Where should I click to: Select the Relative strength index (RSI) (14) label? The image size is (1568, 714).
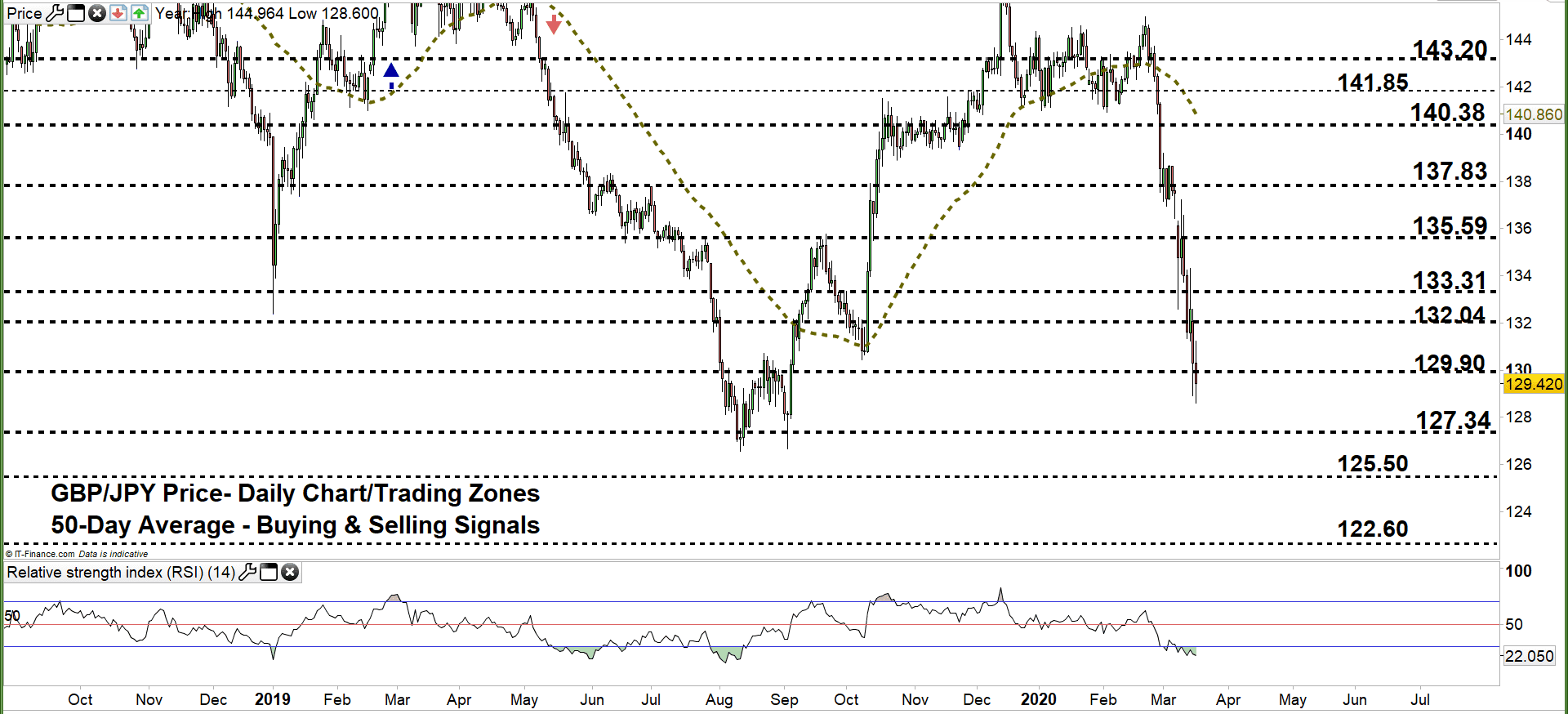point(121,572)
